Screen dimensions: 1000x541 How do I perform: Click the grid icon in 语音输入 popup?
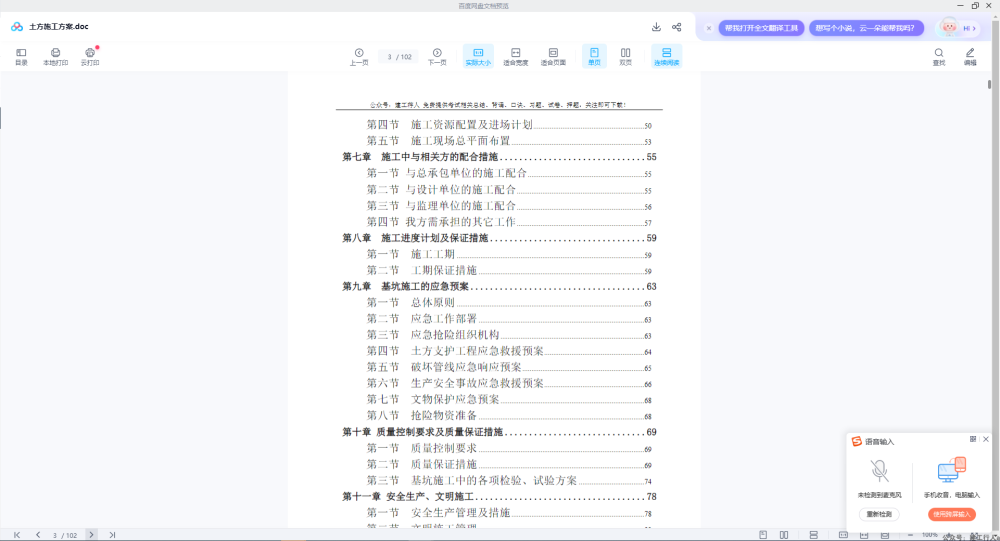[x=973, y=439]
